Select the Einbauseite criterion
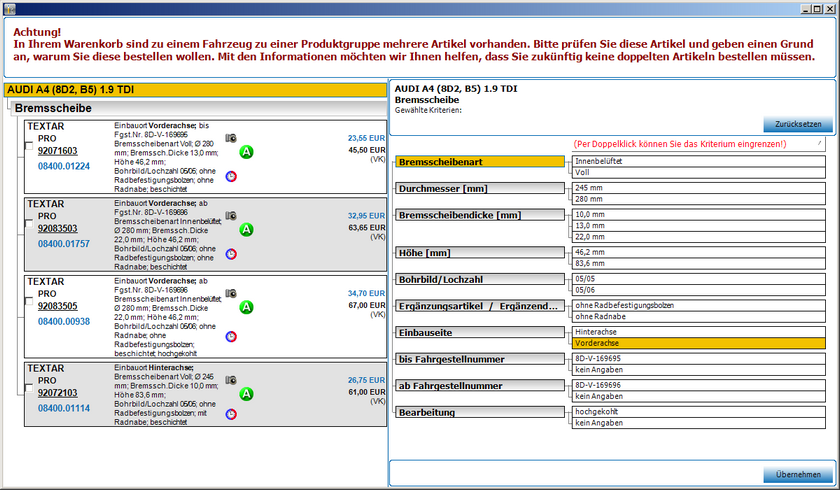The width and height of the screenshot is (840, 490). (x=480, y=333)
